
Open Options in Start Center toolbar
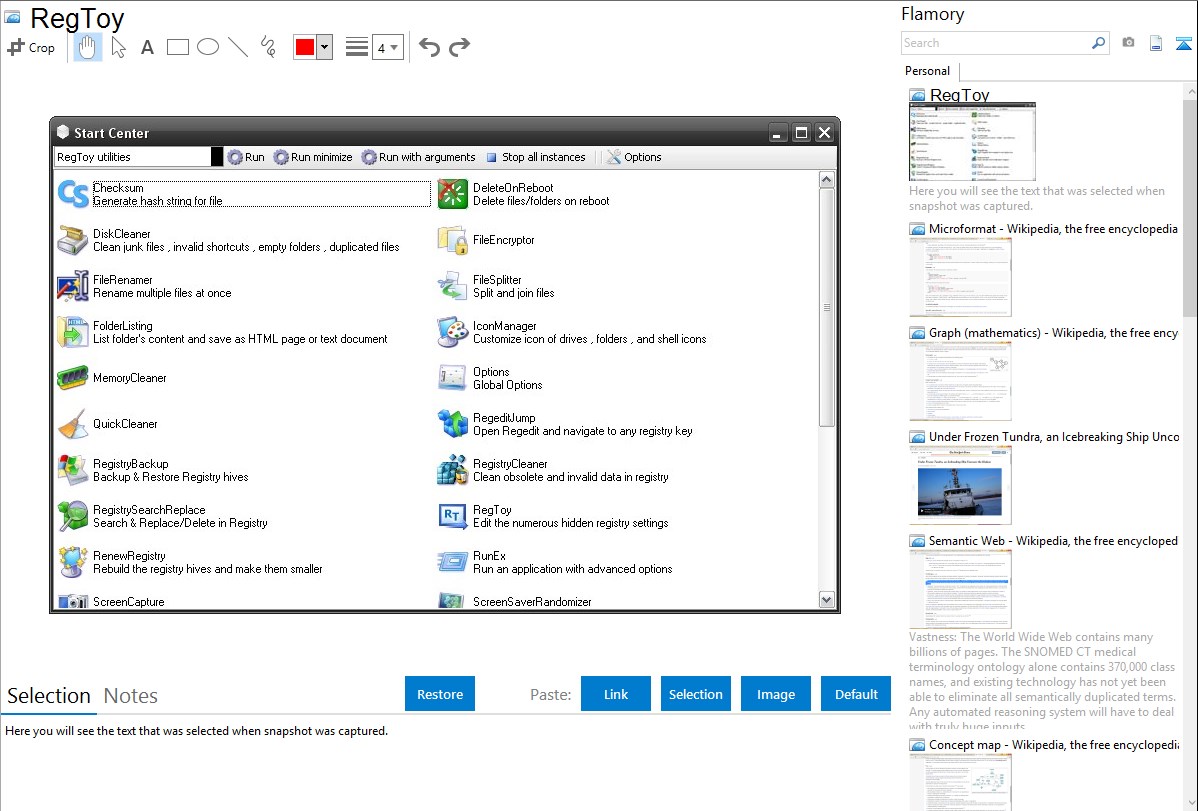click(x=635, y=157)
